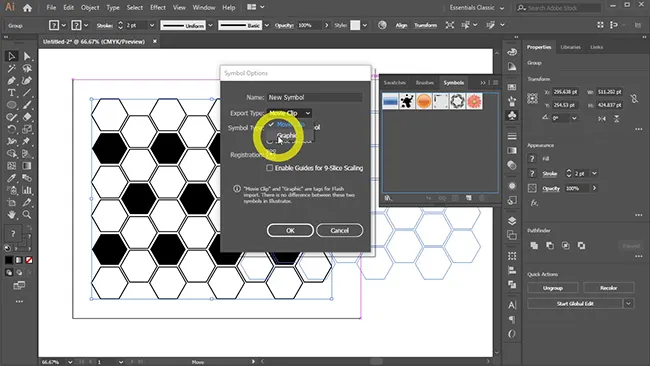Viewport: 650px width, 366px height.
Task: Open Stroke weight dropdown in Appearance
Action: [594, 173]
